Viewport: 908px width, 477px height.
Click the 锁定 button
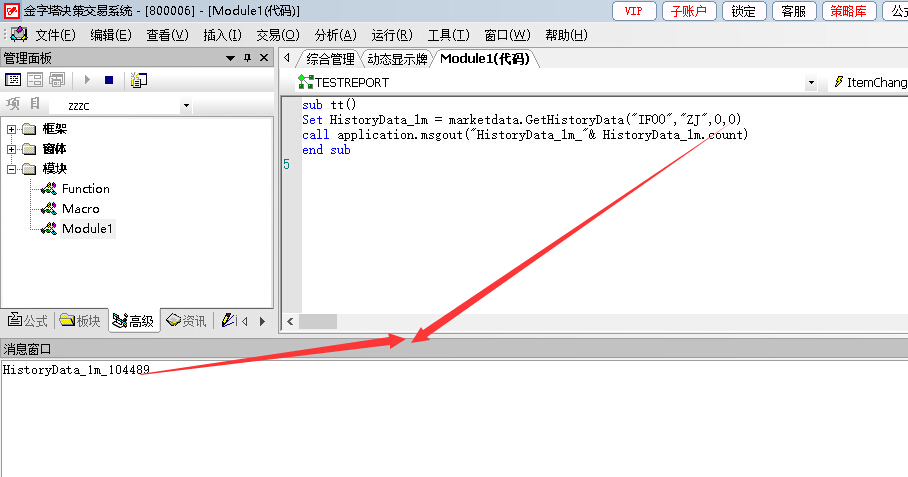coord(744,11)
